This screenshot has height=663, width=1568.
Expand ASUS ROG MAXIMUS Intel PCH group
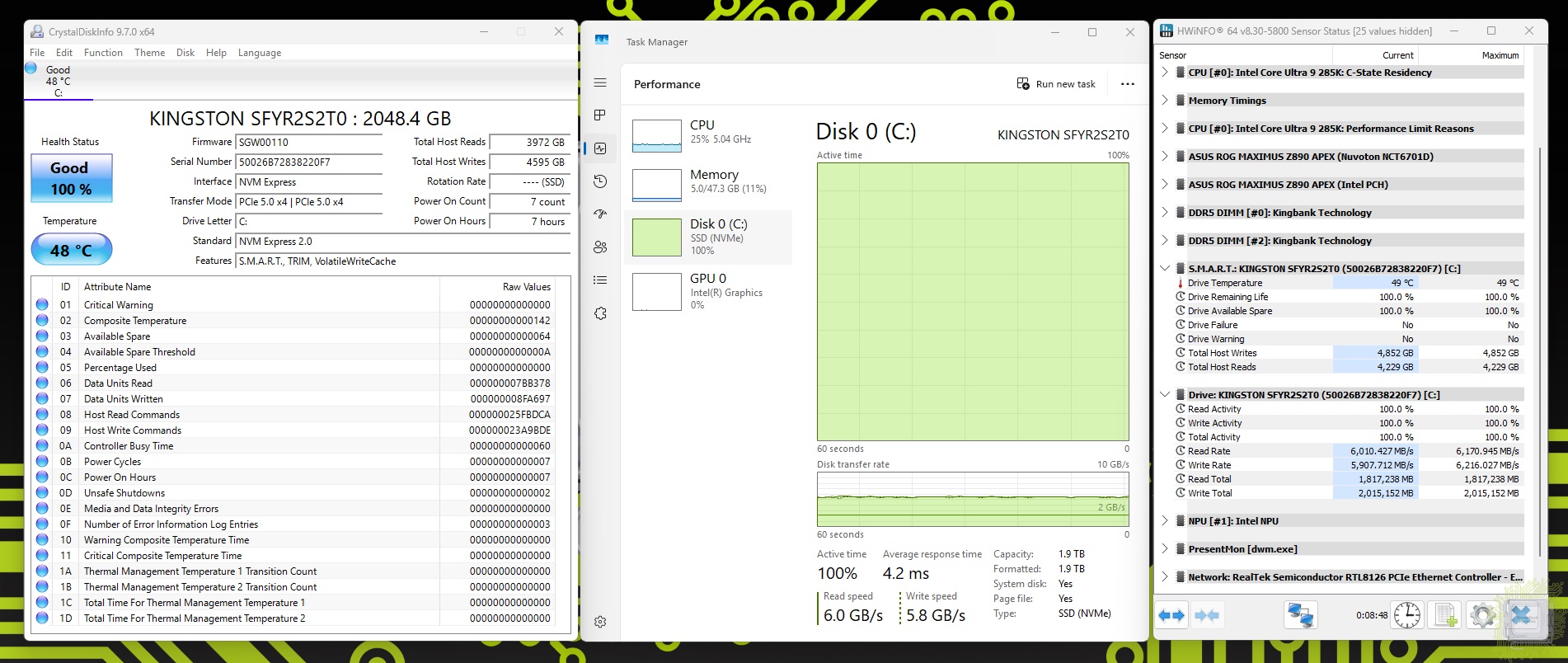click(x=1165, y=185)
